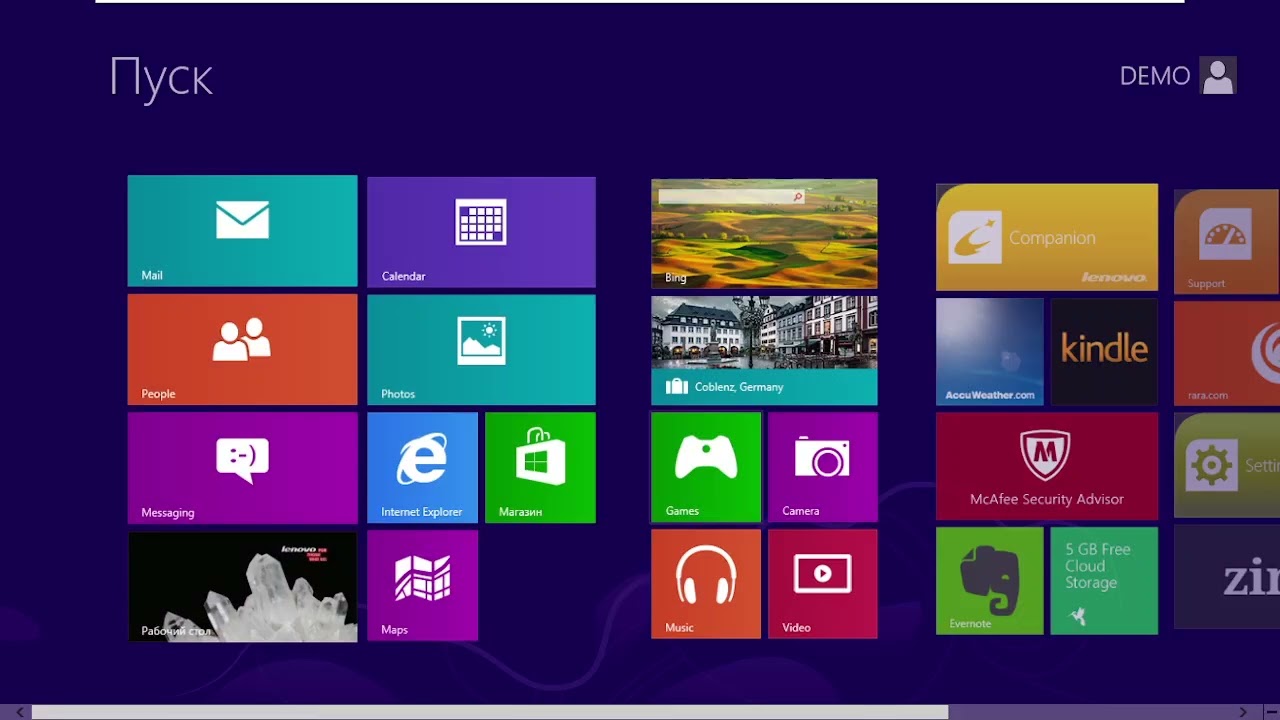Click the DEMO user account picture
The width and height of the screenshot is (1280, 720).
click(1218, 76)
